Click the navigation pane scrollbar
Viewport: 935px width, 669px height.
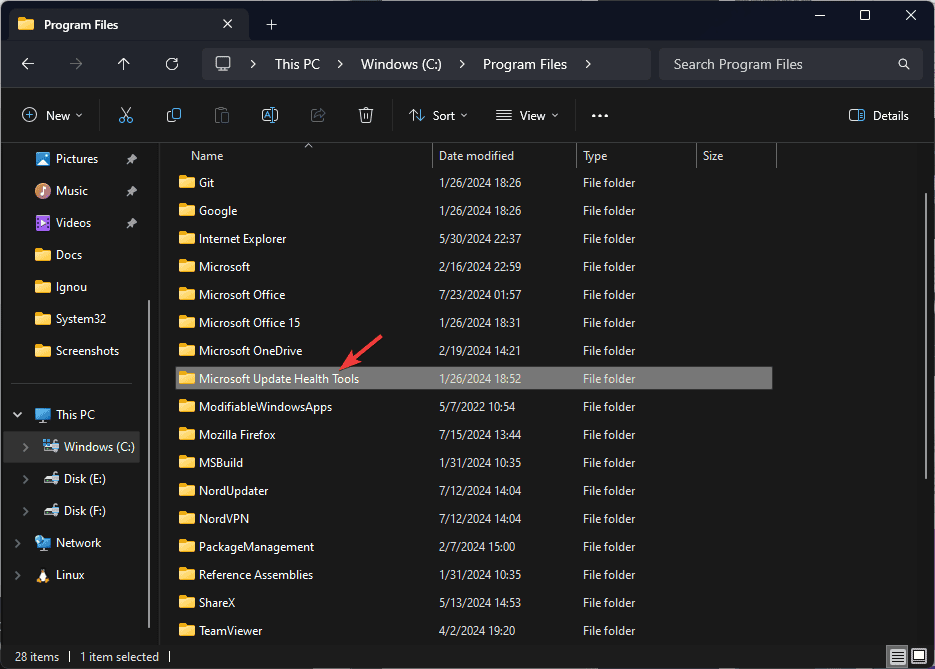(148, 463)
